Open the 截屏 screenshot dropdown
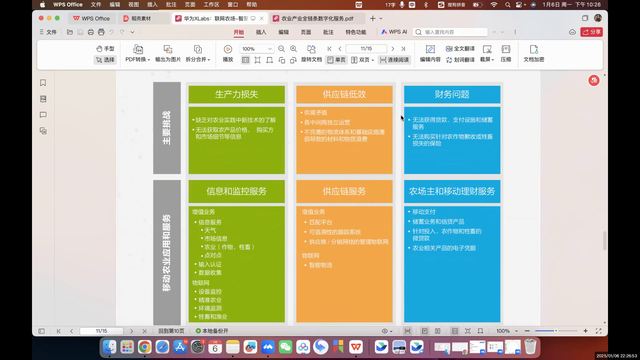This screenshot has height=360, width=640. click(487, 53)
